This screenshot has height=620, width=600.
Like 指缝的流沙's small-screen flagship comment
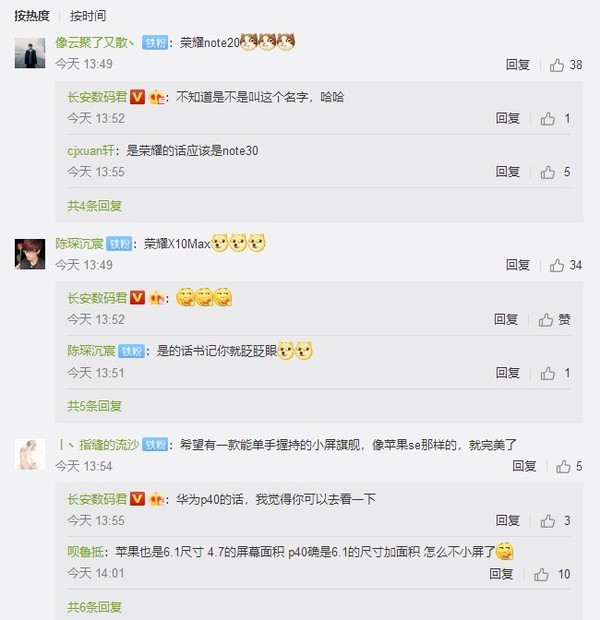pos(569,467)
